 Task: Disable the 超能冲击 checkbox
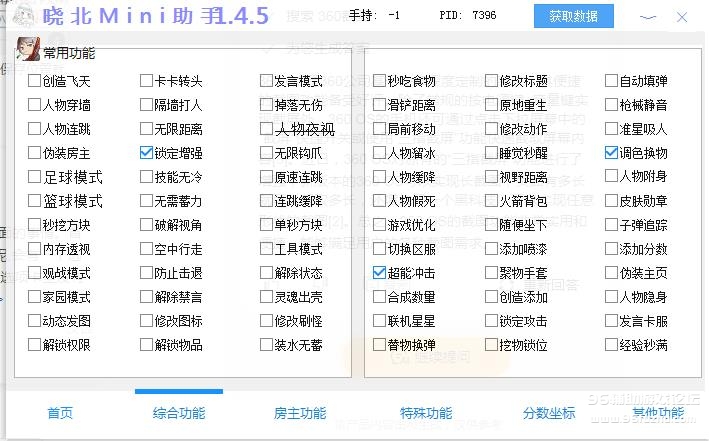pyautogui.click(x=379, y=273)
